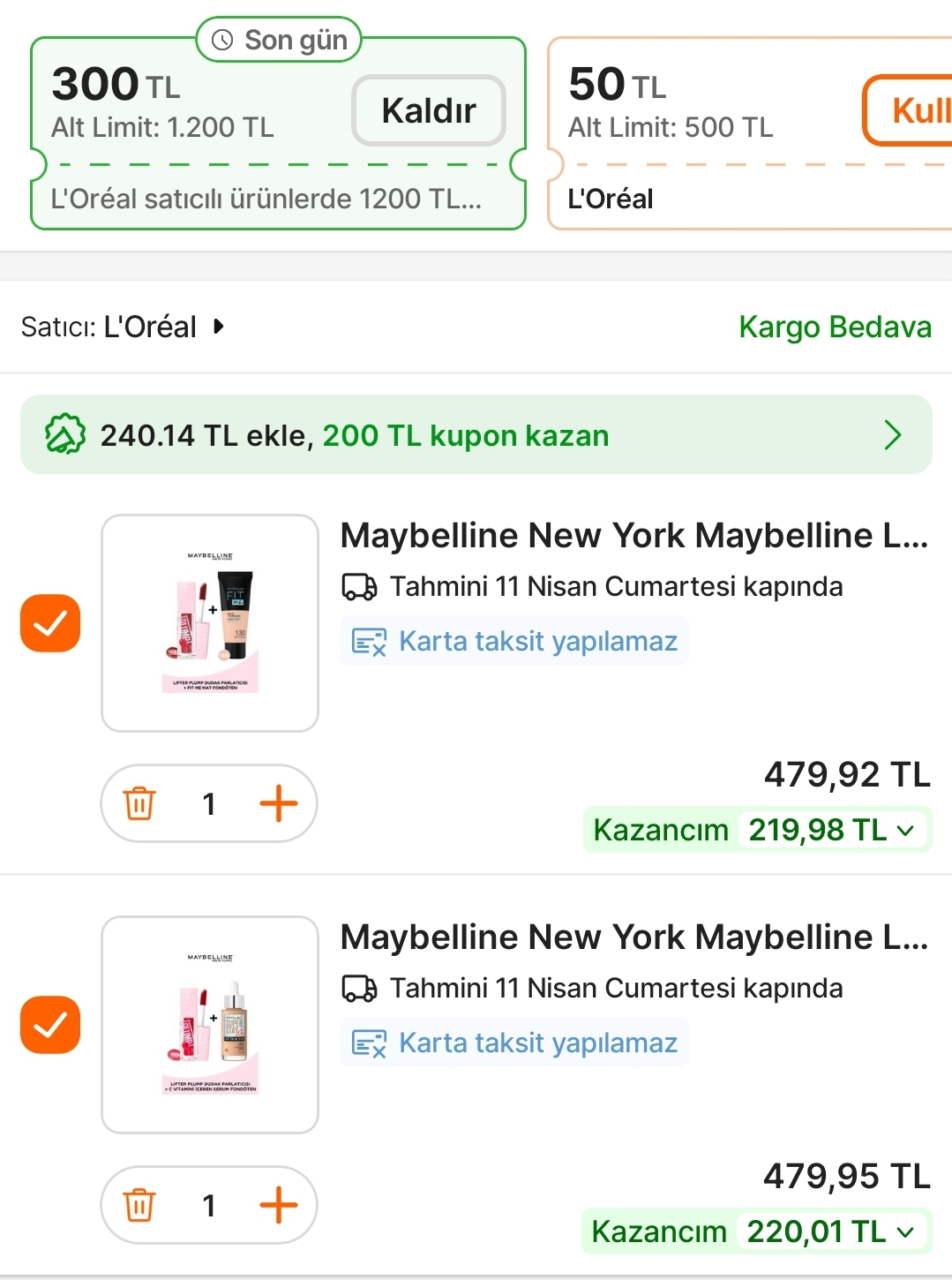Screen dimensions: 952x1280
Task: Open the 200 TL kupon kazan banner chevron
Action: tap(893, 435)
